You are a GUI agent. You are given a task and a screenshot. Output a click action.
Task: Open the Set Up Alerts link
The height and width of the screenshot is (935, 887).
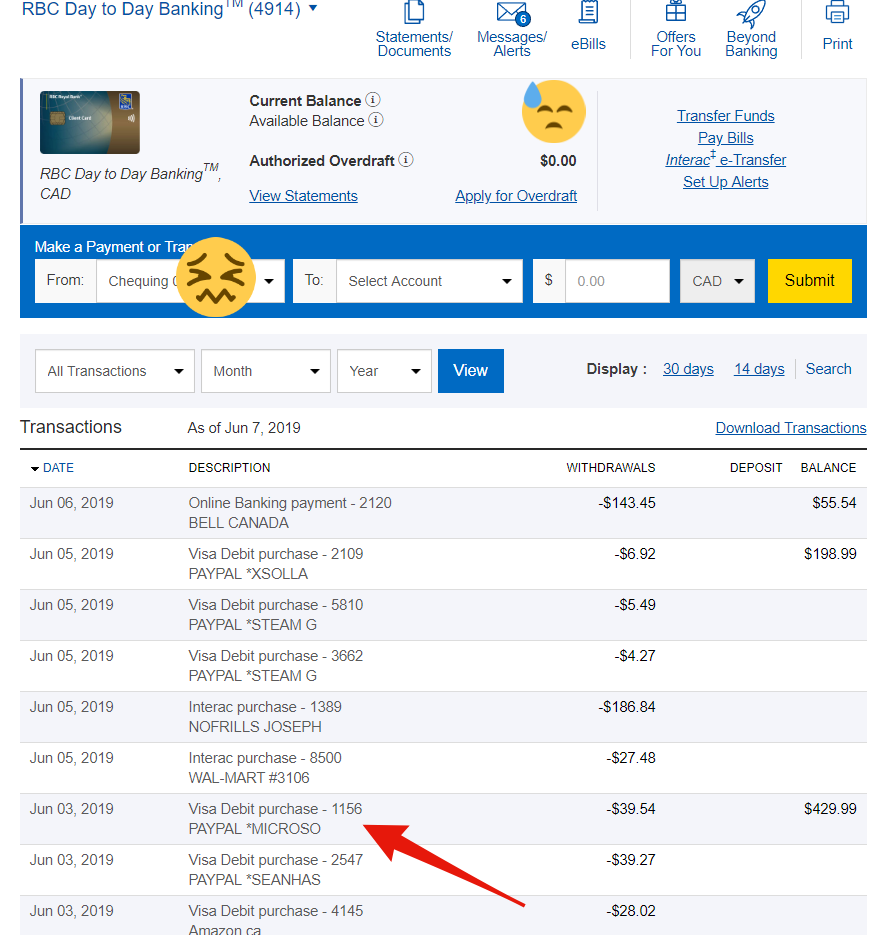point(725,182)
